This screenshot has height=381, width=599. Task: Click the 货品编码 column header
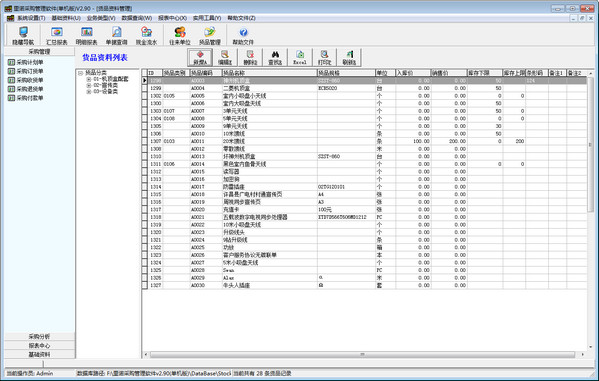(206, 73)
